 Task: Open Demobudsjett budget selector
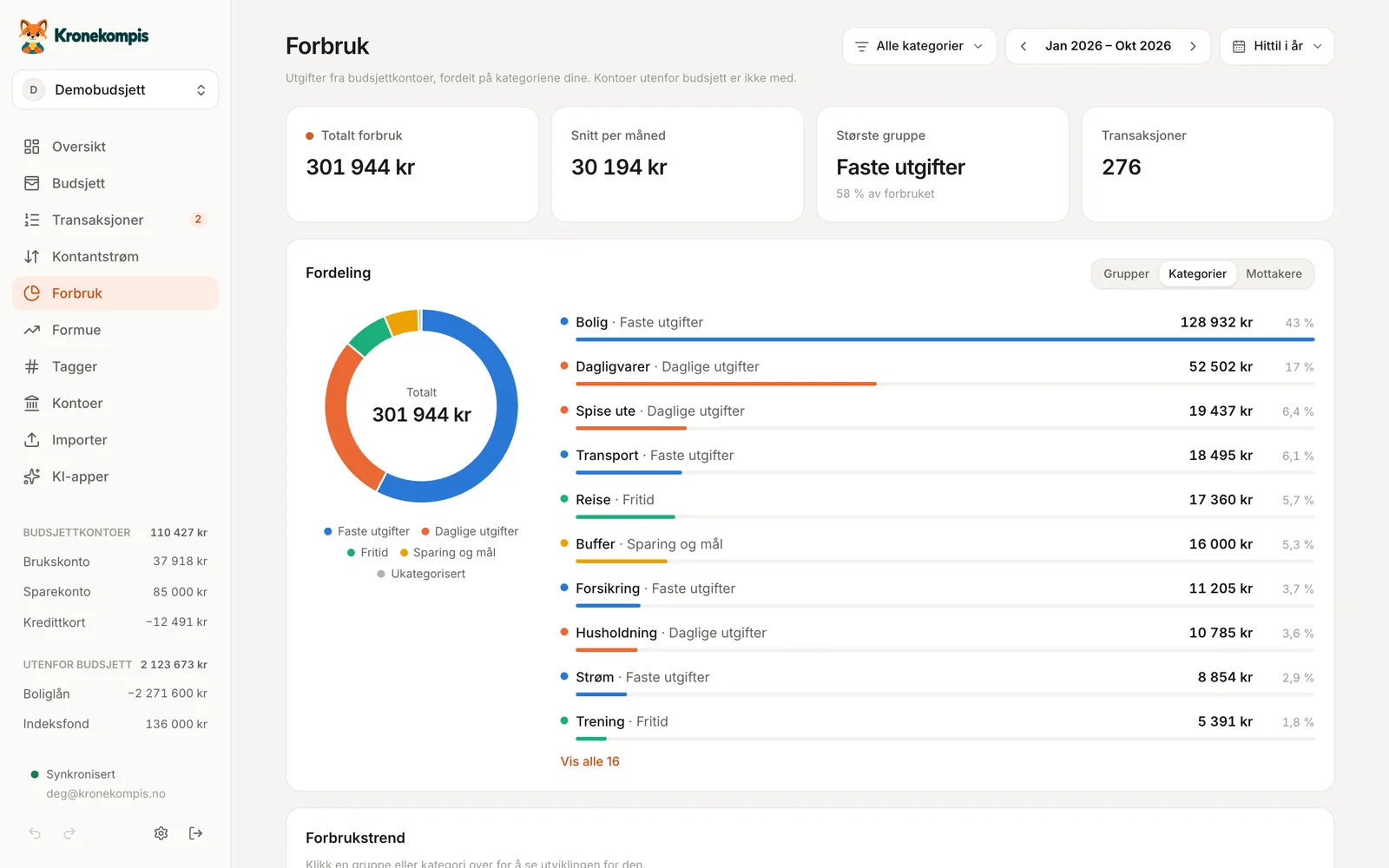tap(115, 89)
